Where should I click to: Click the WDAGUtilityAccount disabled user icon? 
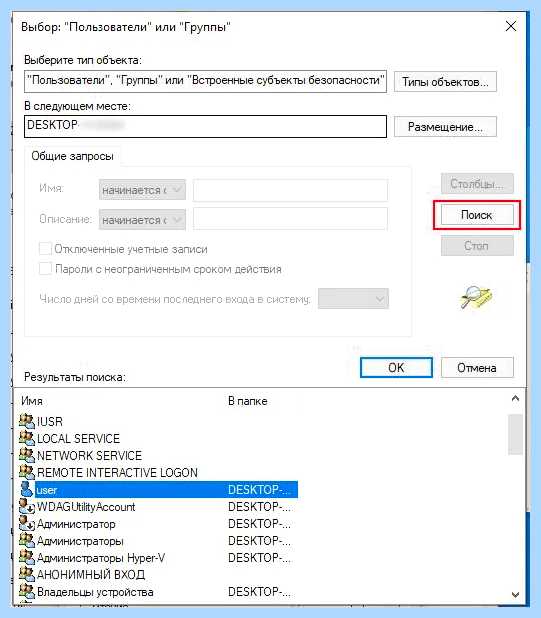point(27,506)
